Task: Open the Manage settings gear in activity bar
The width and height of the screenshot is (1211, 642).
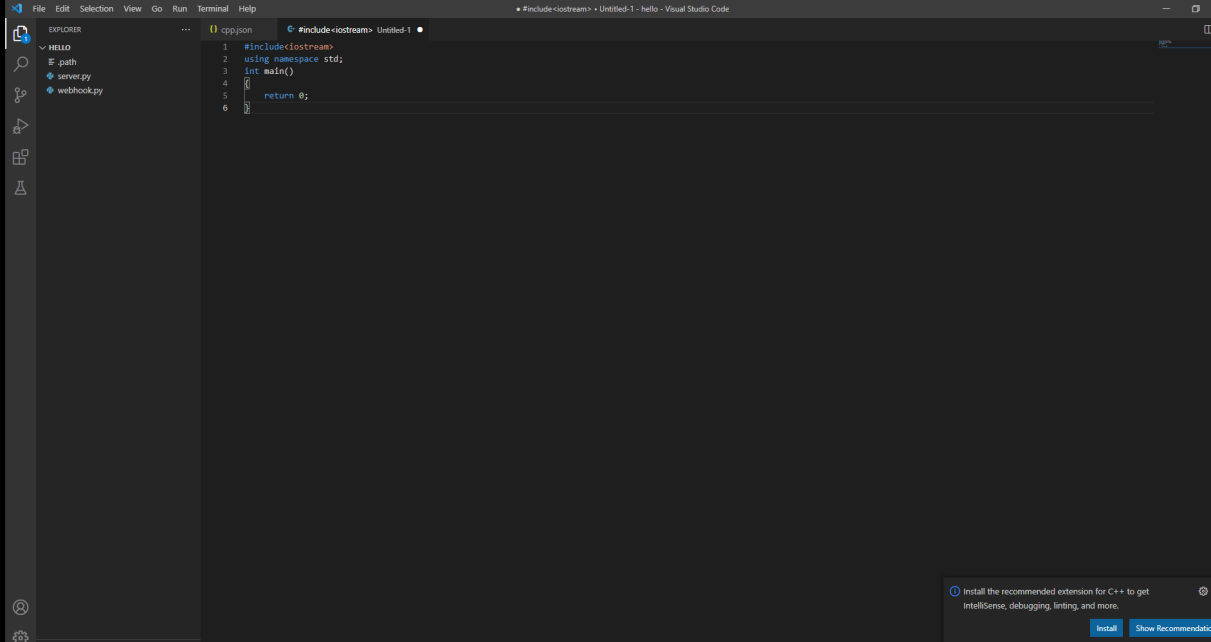Action: pyautogui.click(x=20, y=633)
